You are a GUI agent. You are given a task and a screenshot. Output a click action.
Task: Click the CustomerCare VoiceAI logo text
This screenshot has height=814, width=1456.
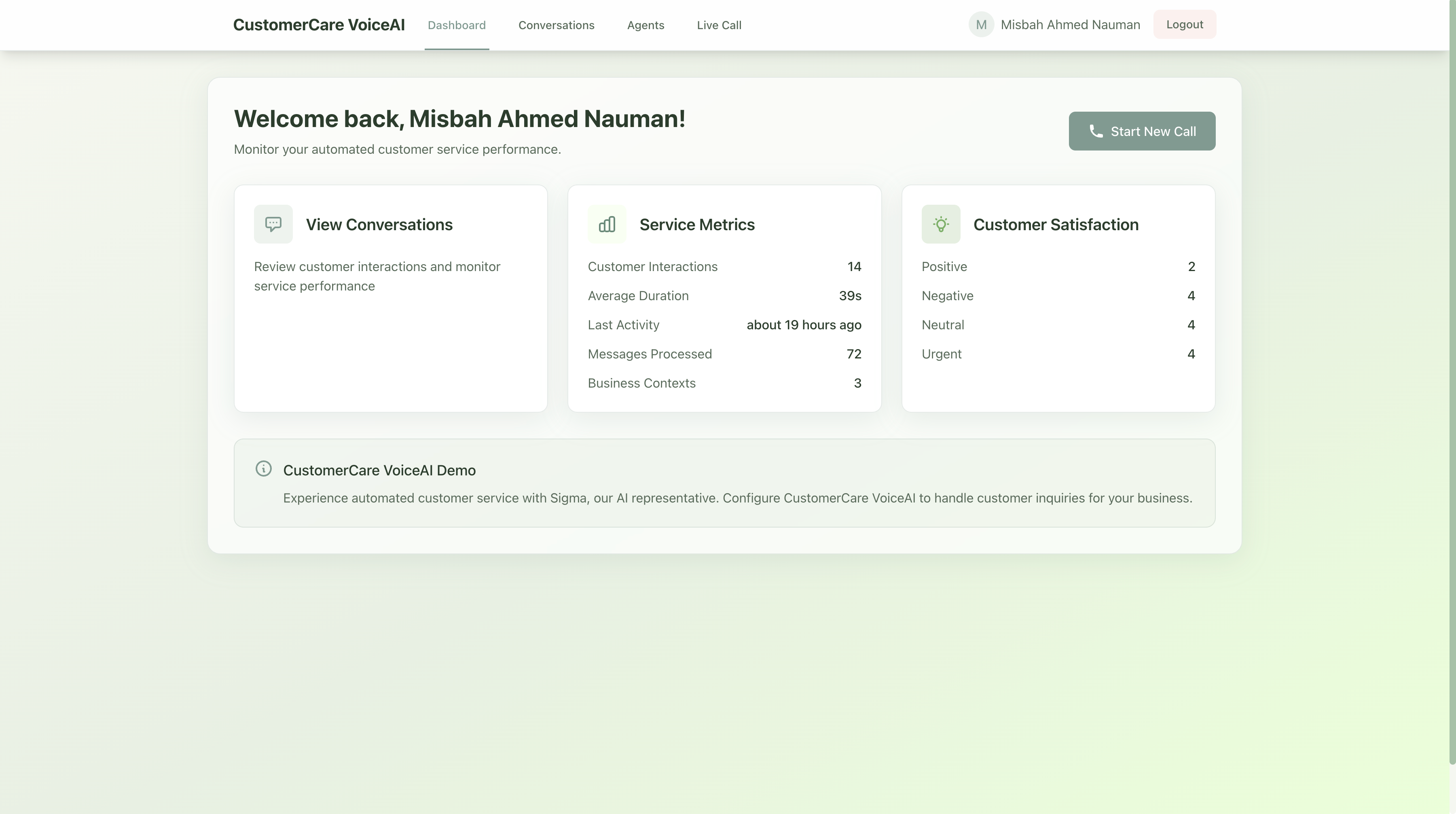(x=319, y=25)
